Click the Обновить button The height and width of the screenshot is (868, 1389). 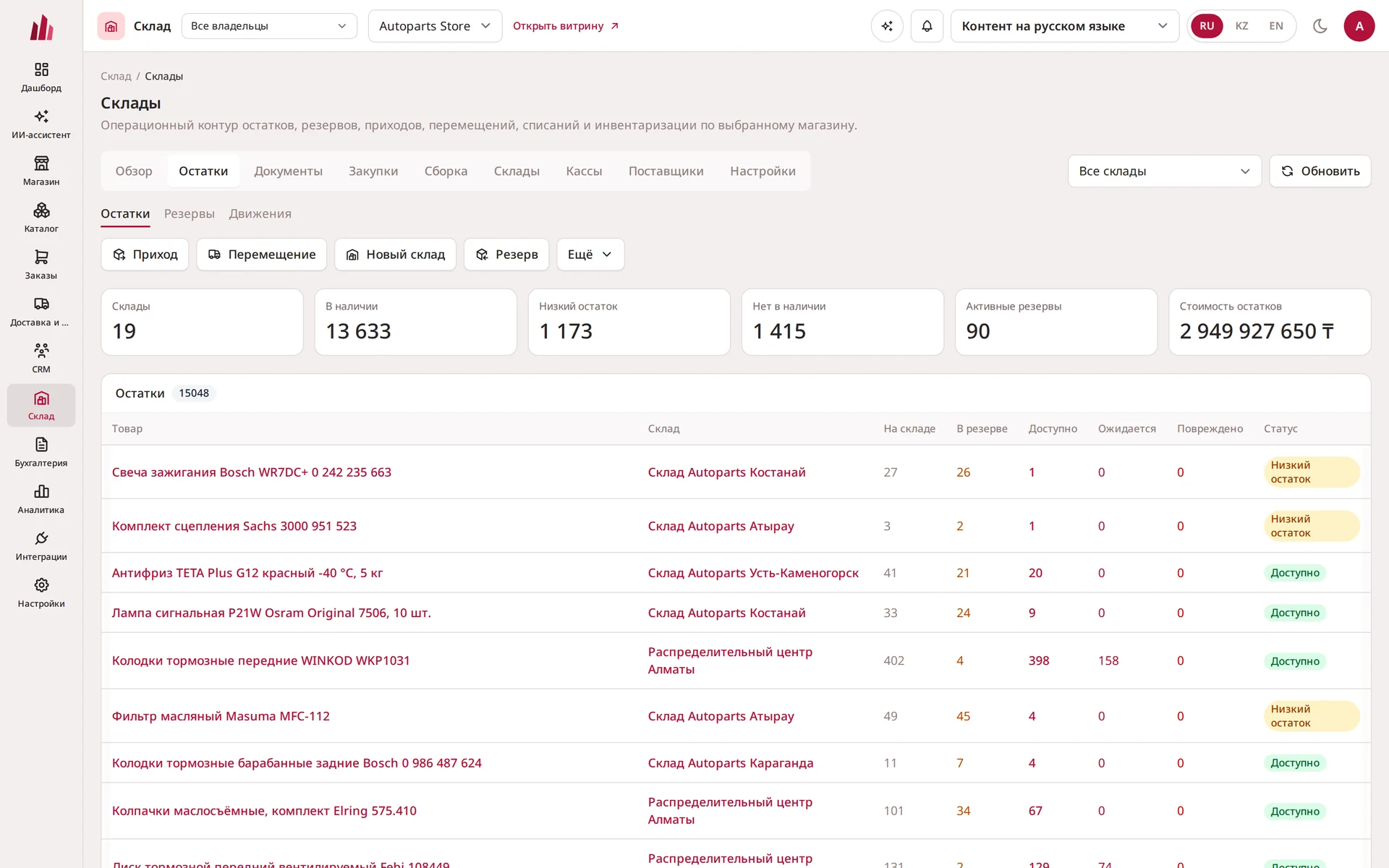pos(1320,171)
